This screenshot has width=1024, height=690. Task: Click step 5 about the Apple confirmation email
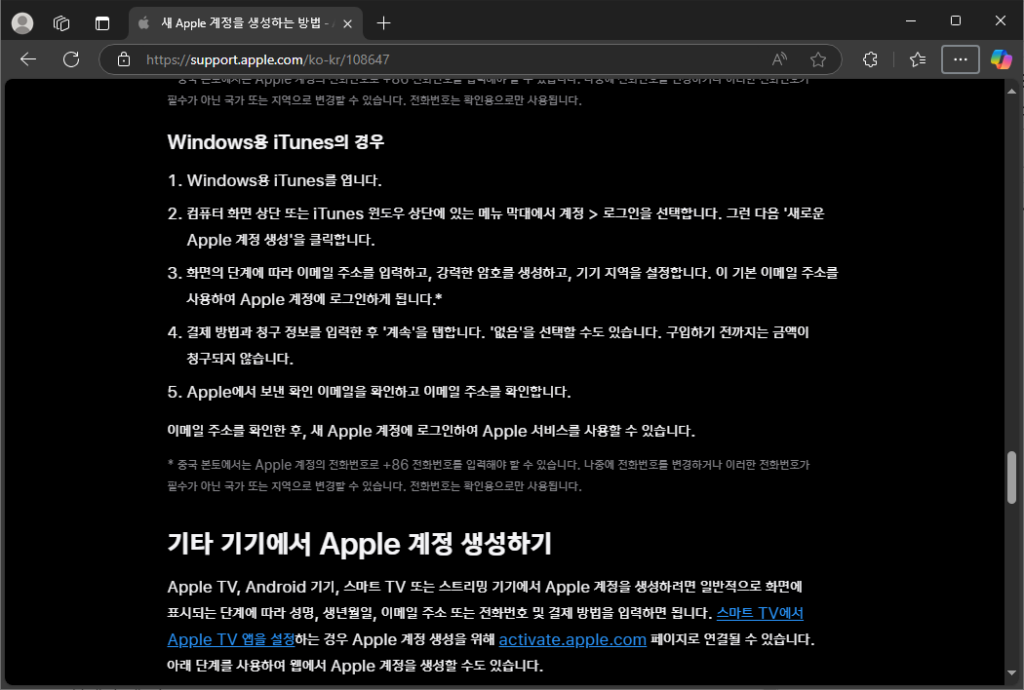click(x=369, y=392)
